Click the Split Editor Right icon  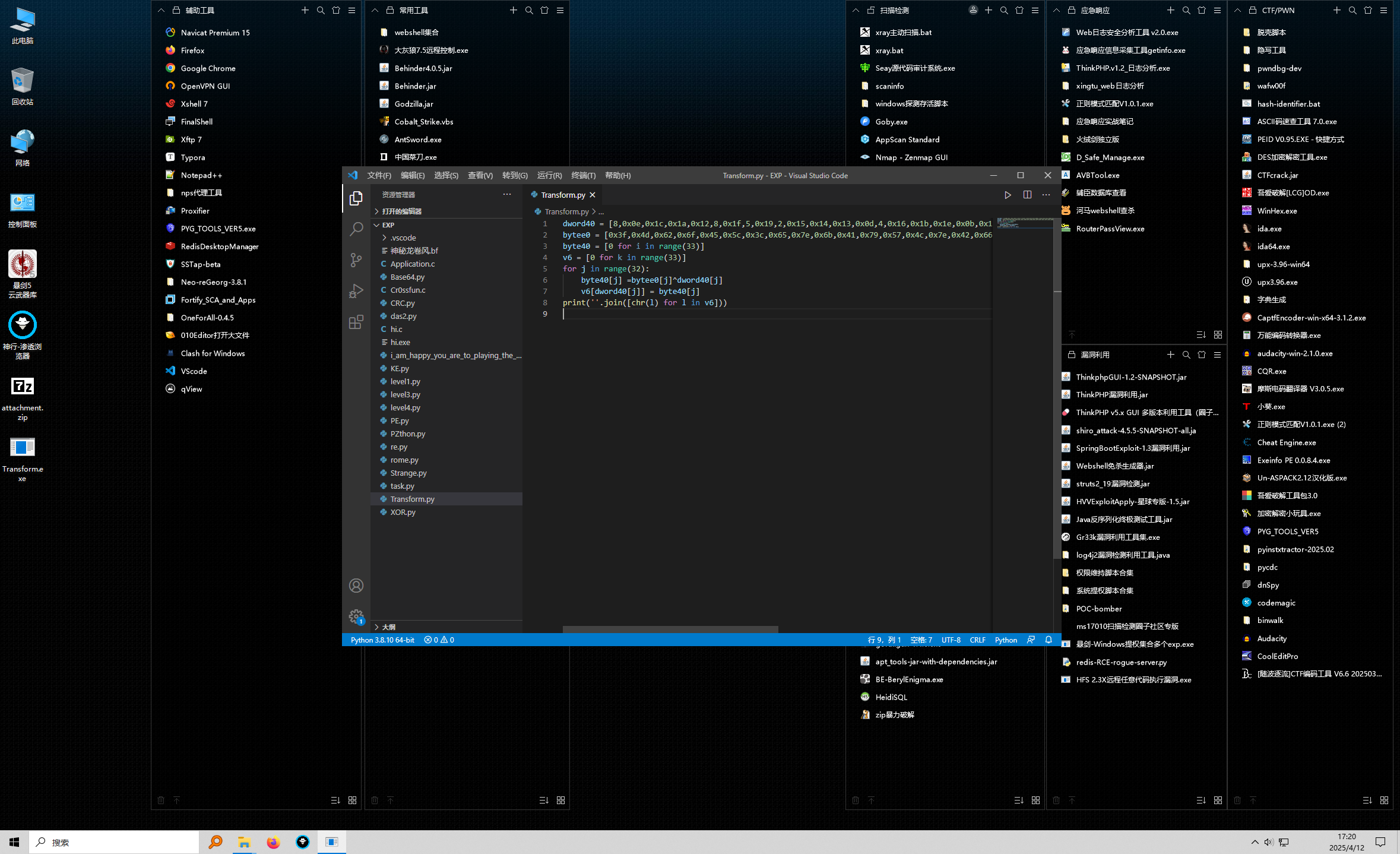(1027, 195)
